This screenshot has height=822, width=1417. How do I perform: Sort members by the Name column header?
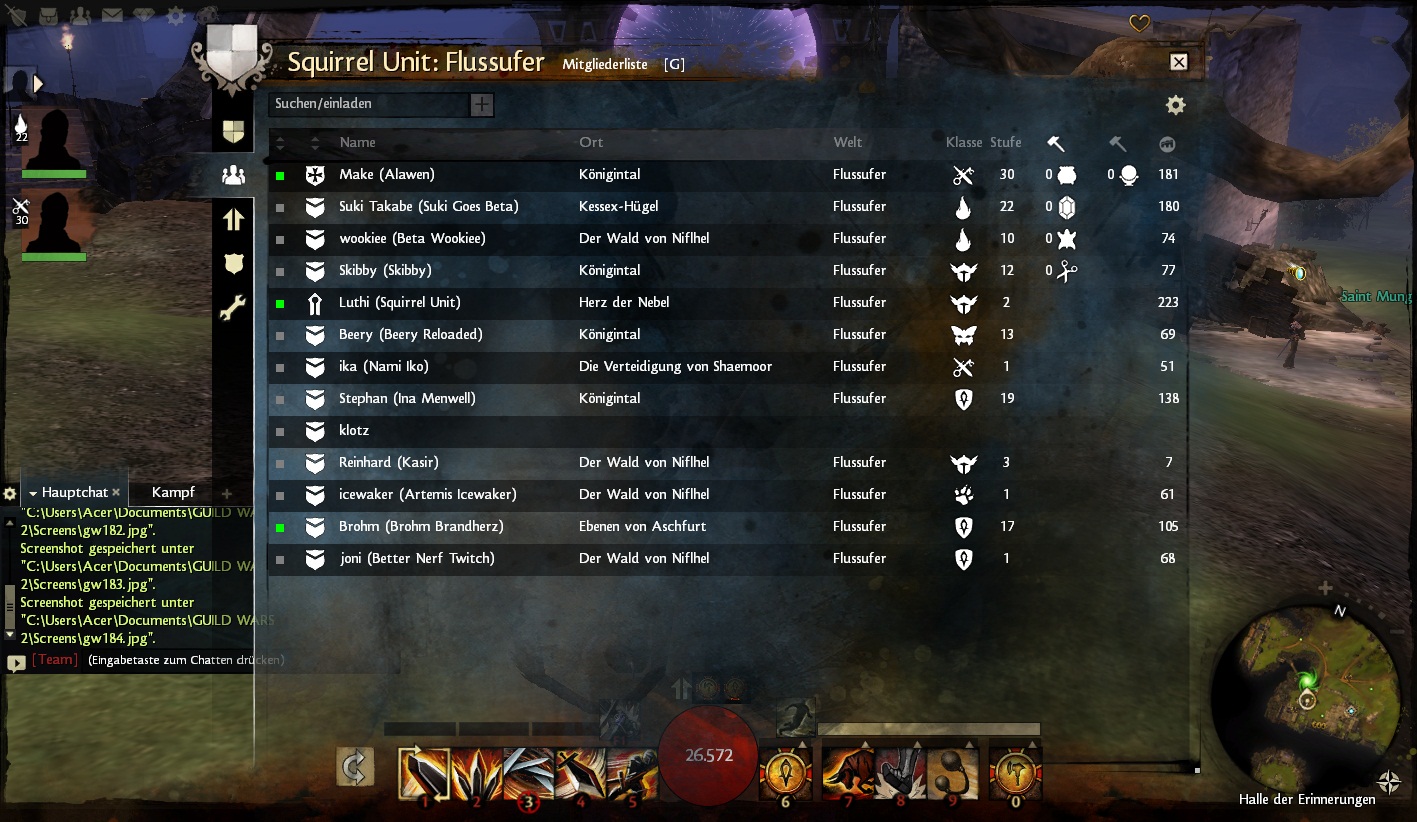point(357,142)
